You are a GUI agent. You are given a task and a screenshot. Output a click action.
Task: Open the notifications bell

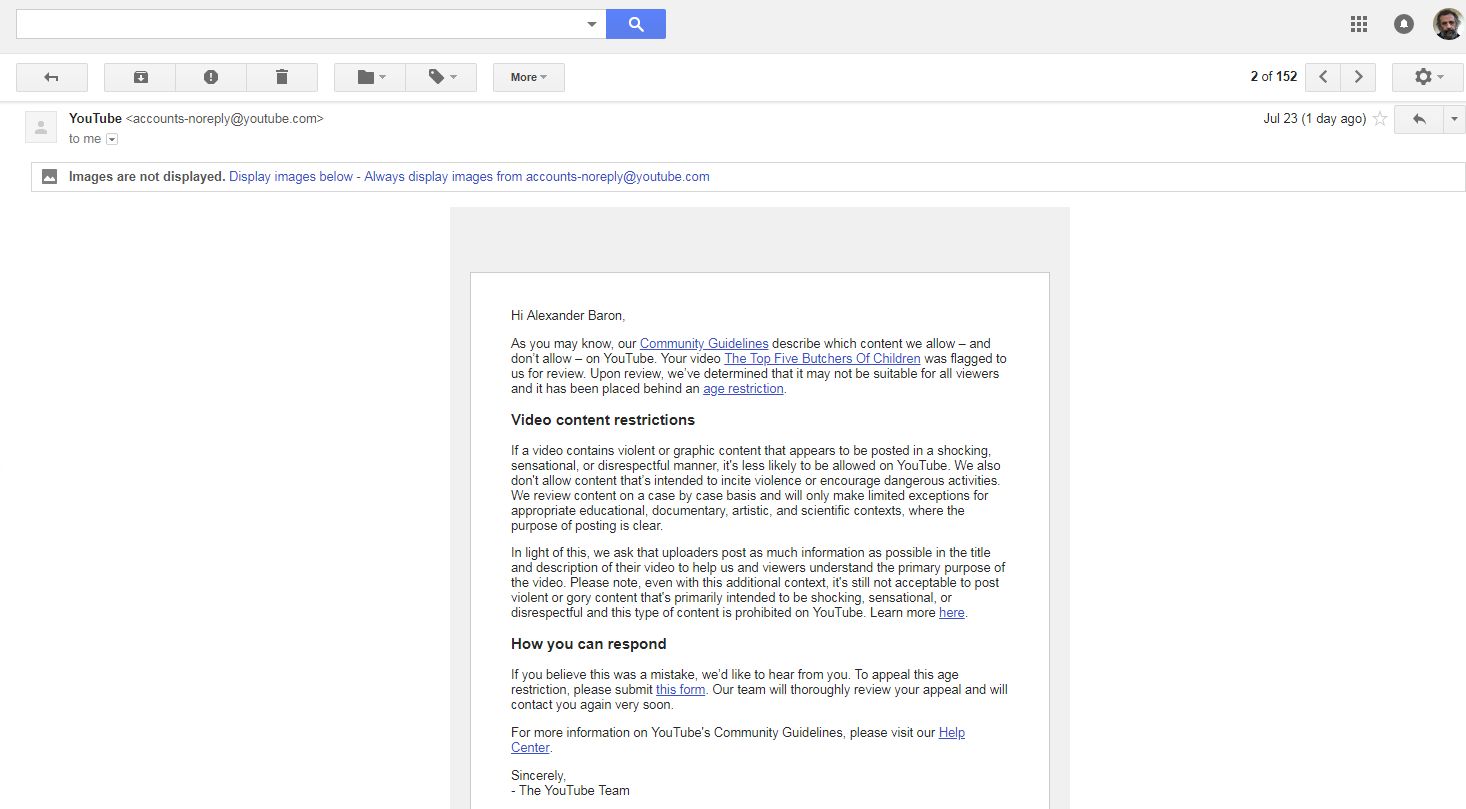1404,24
